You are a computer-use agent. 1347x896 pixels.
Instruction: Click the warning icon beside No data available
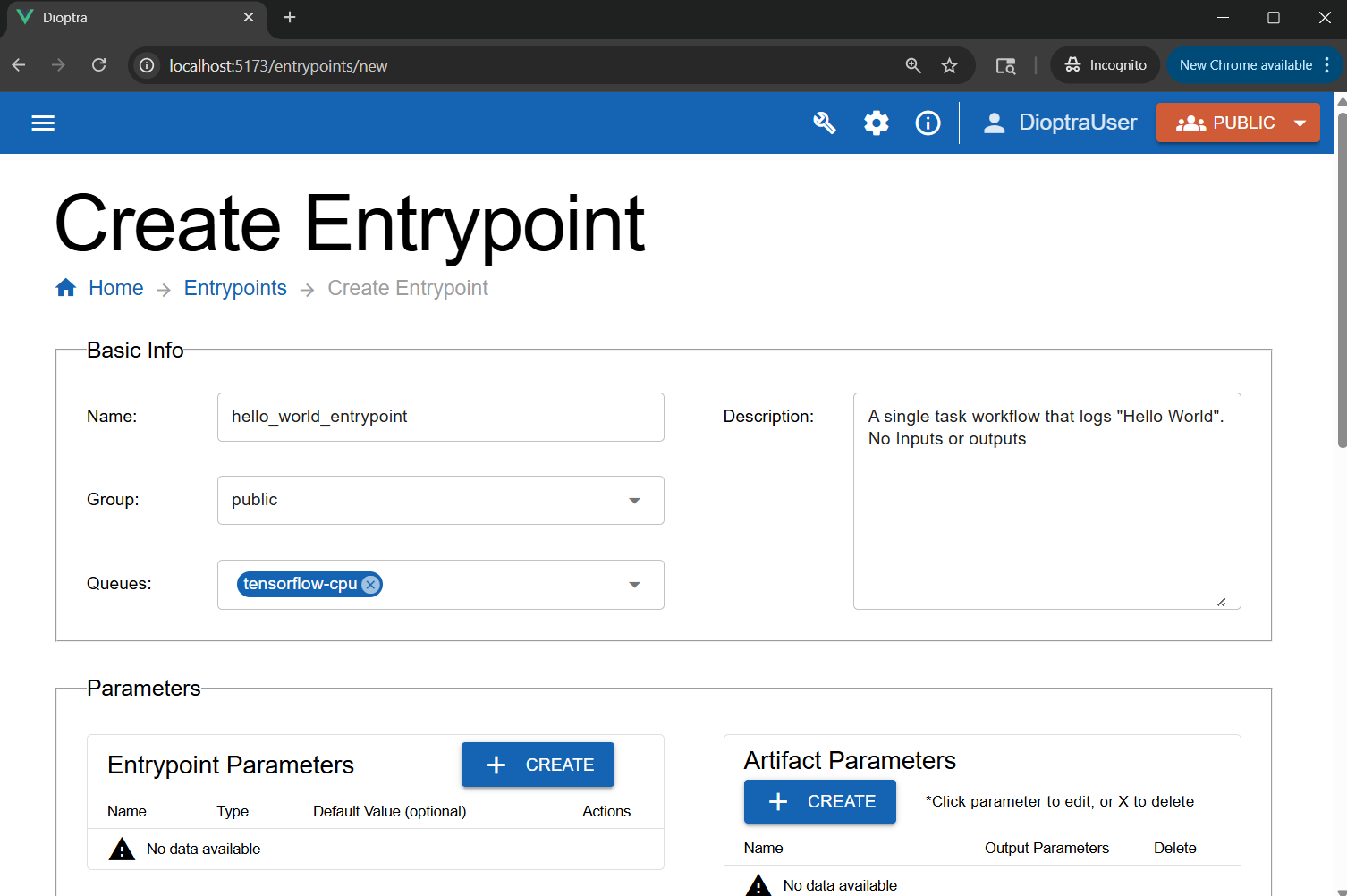122,849
